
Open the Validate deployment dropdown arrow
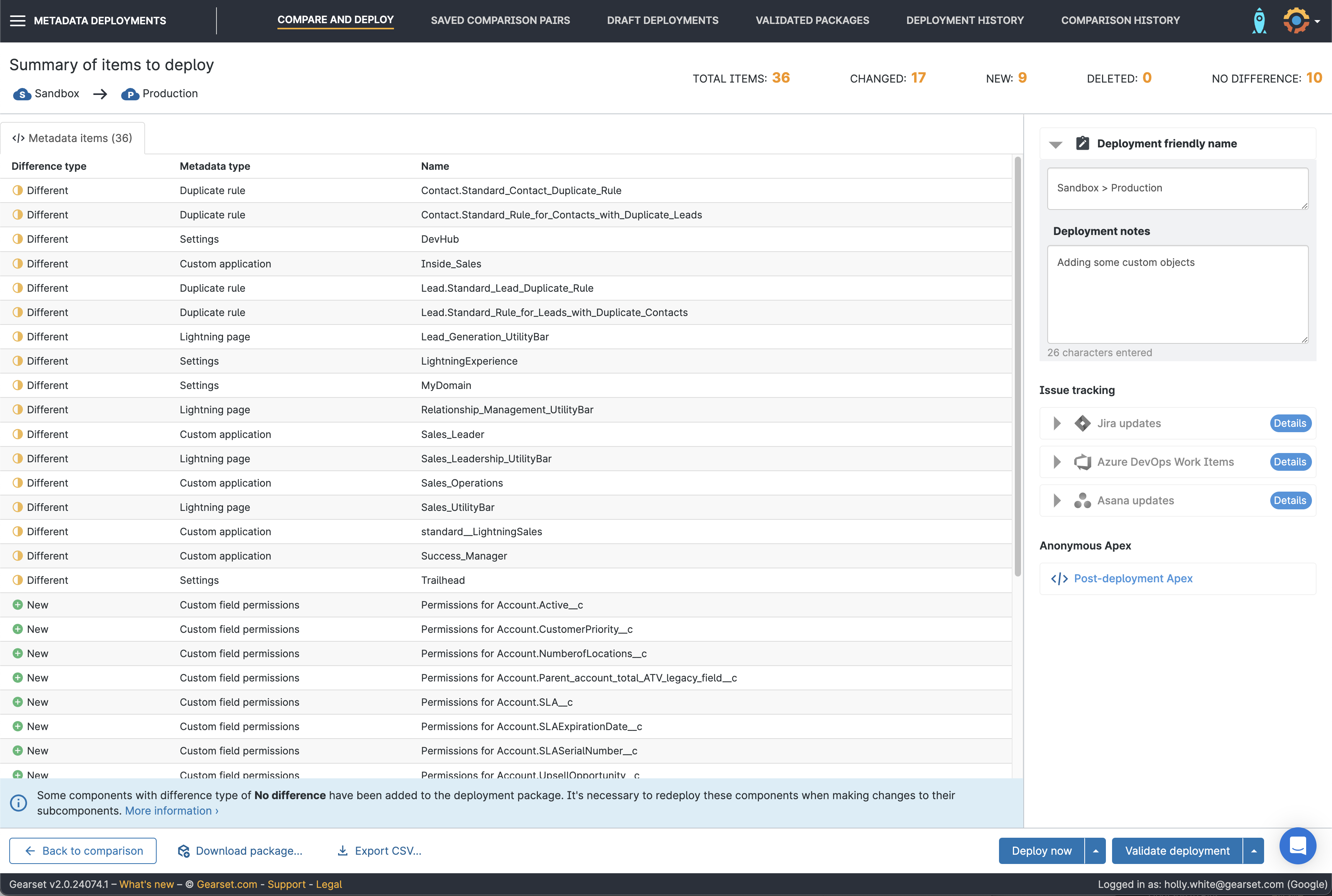pyautogui.click(x=1253, y=851)
